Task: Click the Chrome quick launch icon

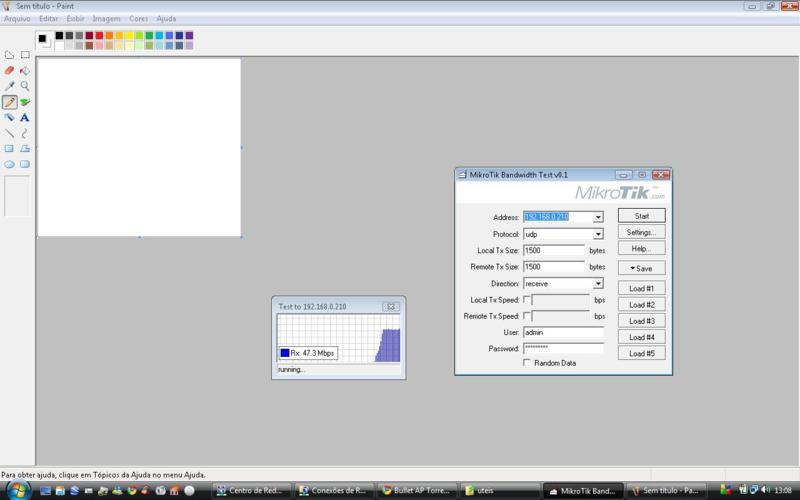Action: pos(132,490)
